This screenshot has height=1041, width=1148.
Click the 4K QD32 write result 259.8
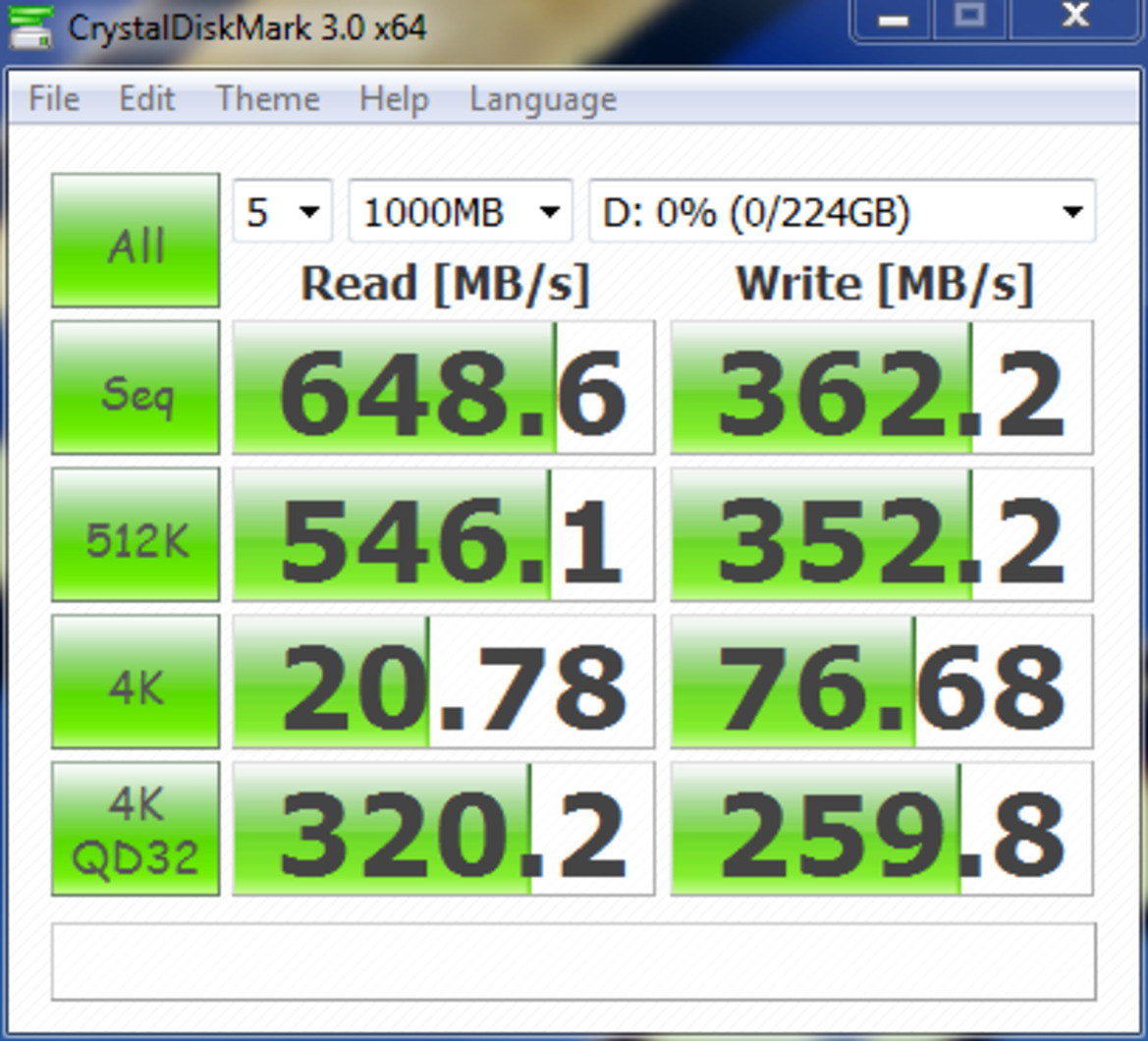point(882,829)
